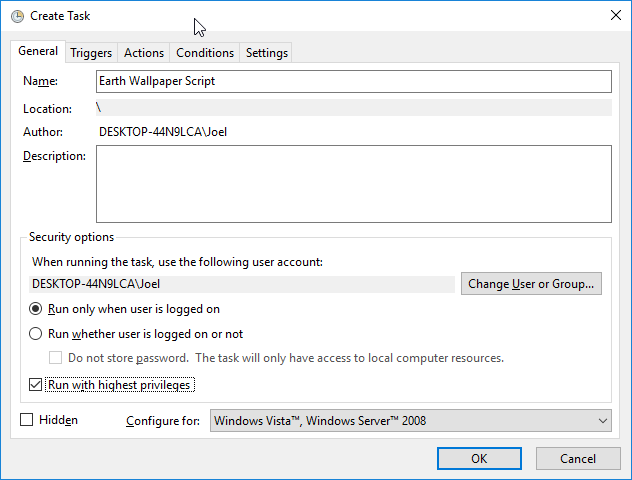632x480 pixels.
Task: Click the user account field under Security options
Action: pyautogui.click(x=243, y=284)
